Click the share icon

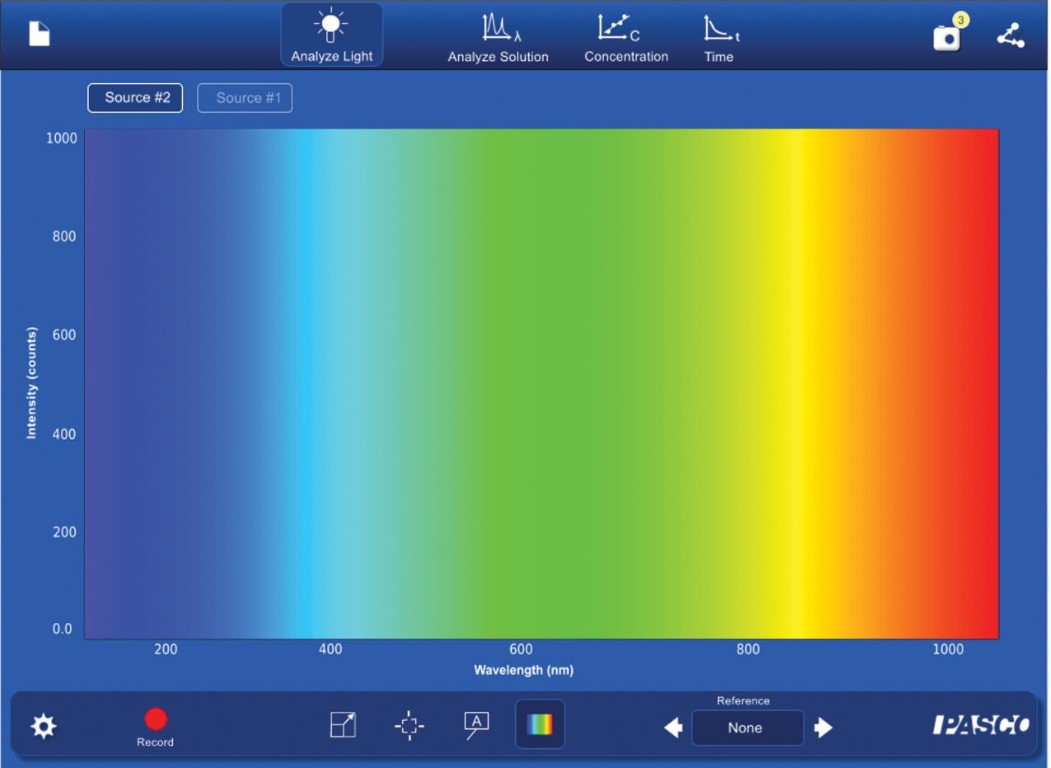coord(1011,36)
